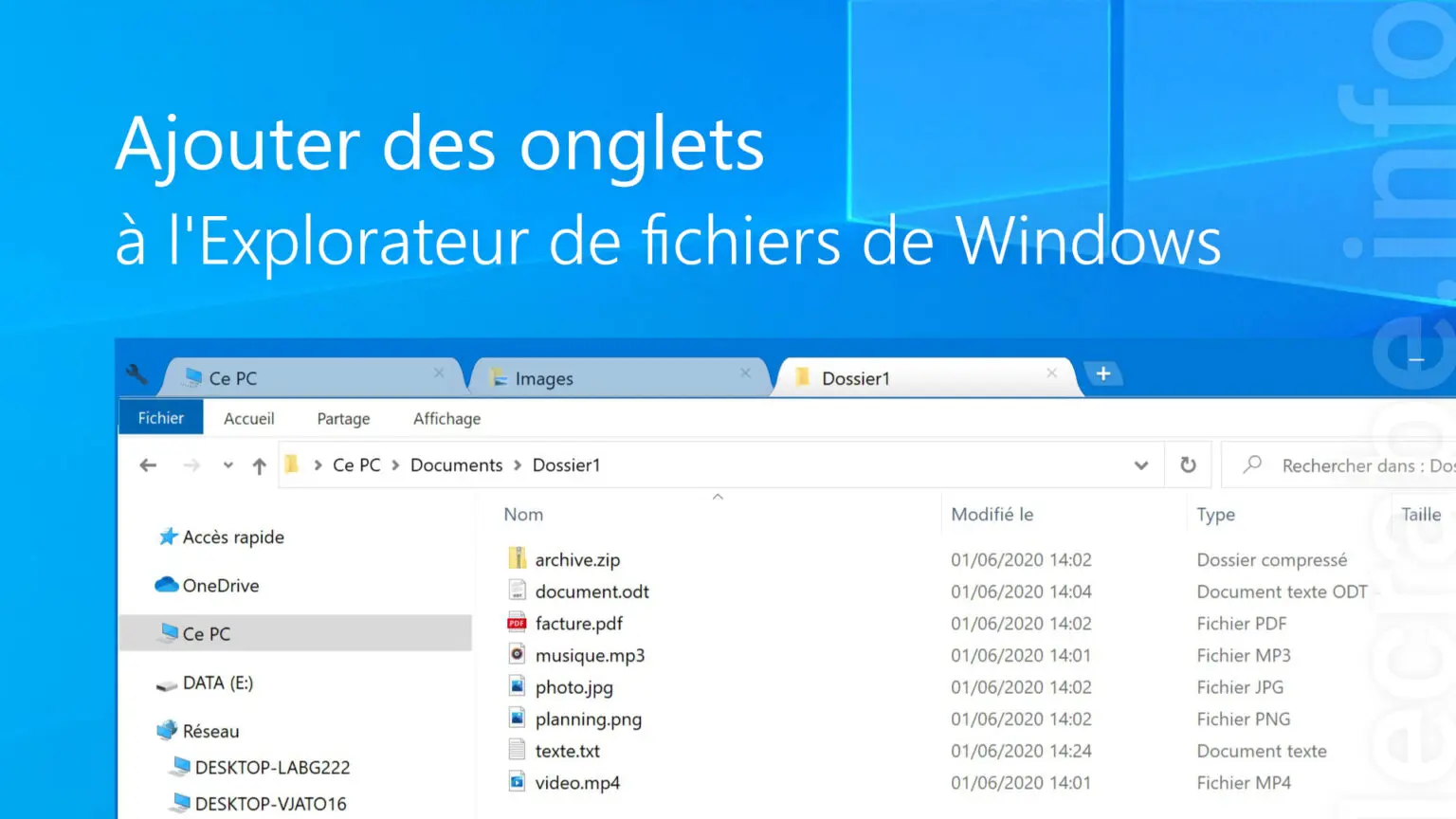
Task: Expand the address bar history dropdown
Action: pos(1140,464)
